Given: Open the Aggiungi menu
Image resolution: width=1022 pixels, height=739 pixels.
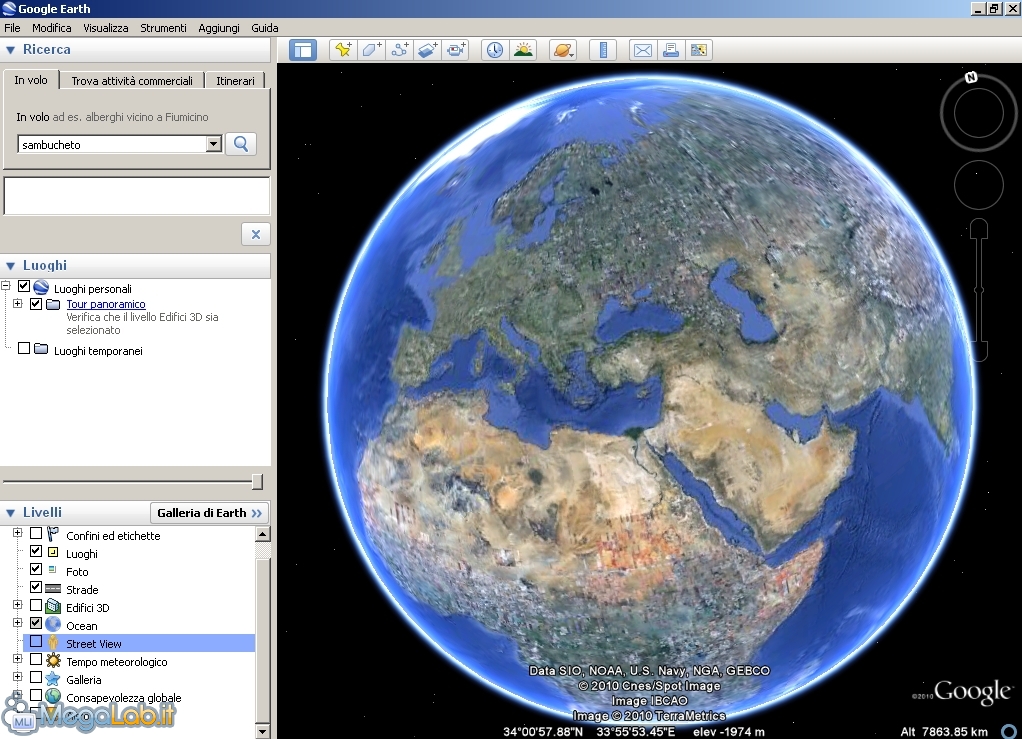Looking at the screenshot, I should click(219, 28).
